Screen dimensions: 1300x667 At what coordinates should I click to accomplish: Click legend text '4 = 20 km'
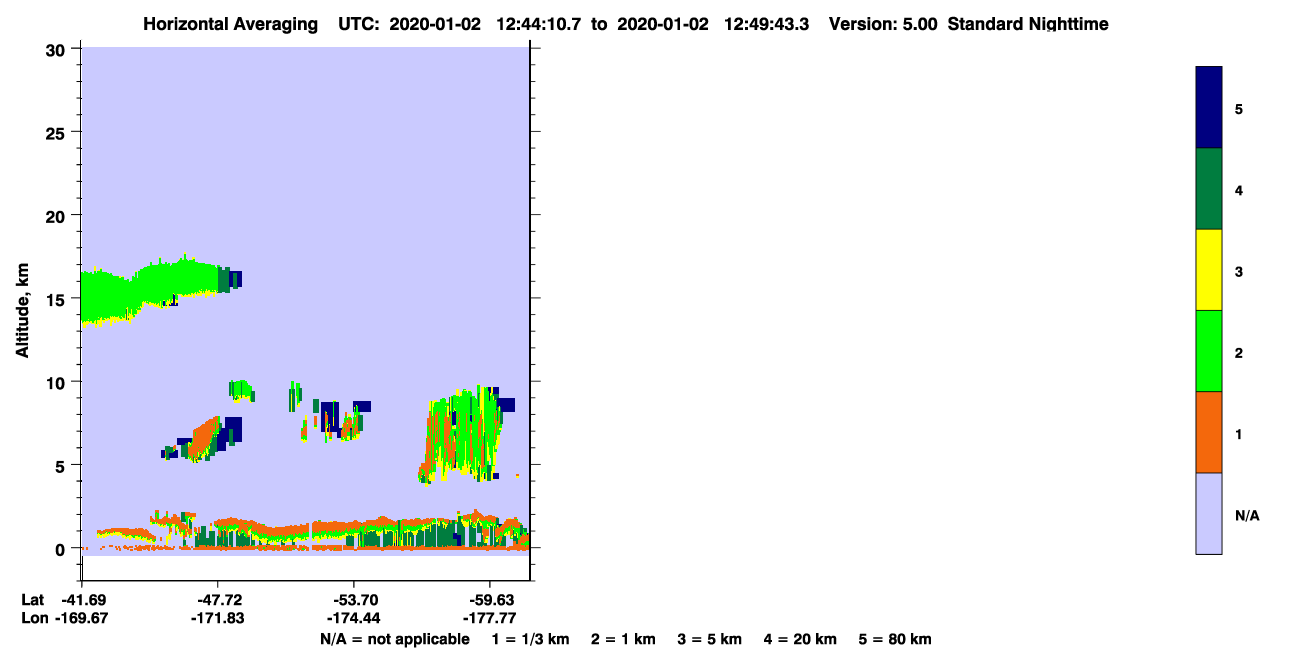[x=801, y=639]
